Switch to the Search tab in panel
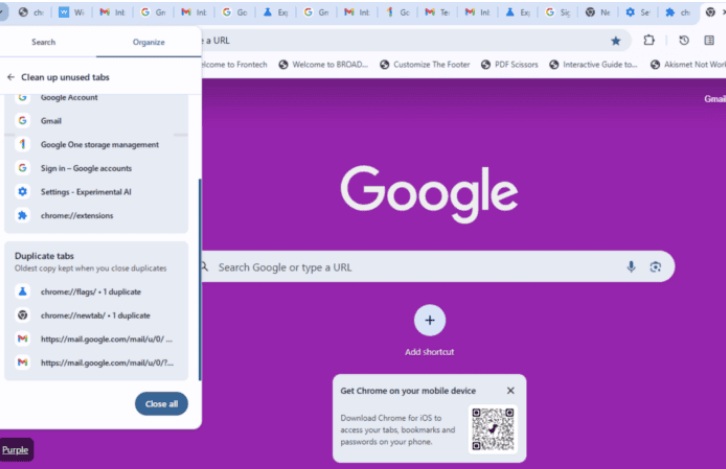 click(44, 42)
